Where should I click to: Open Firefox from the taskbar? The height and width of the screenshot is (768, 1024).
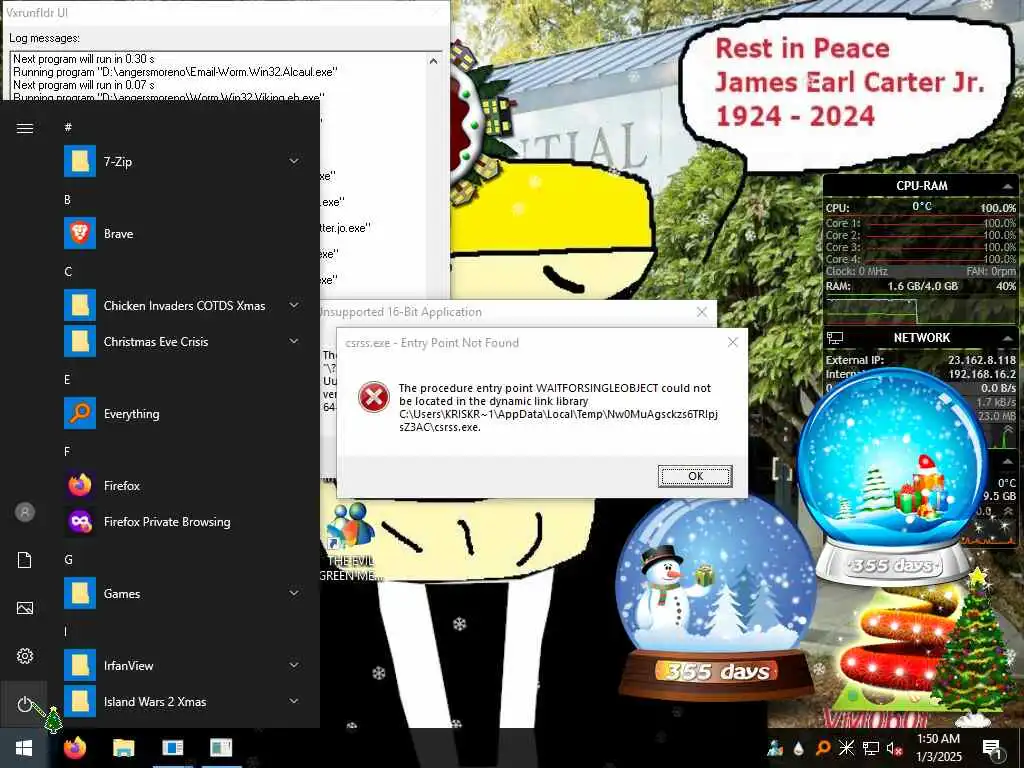[75, 748]
